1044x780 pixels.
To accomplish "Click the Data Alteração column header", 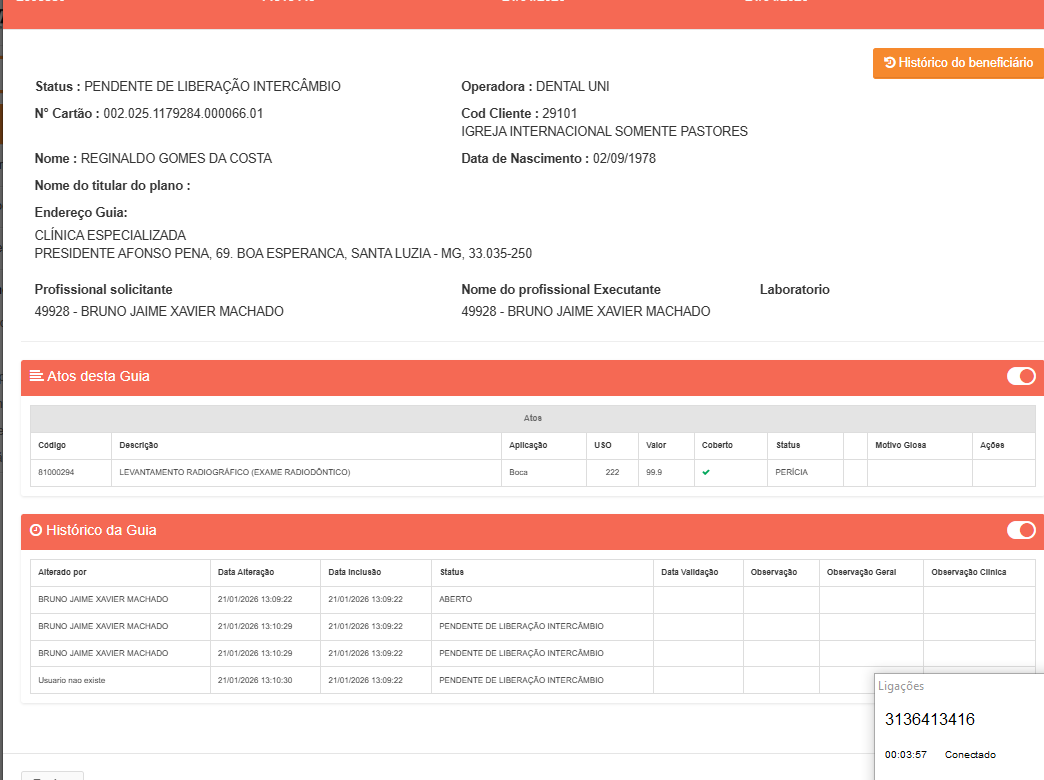I will [x=246, y=572].
